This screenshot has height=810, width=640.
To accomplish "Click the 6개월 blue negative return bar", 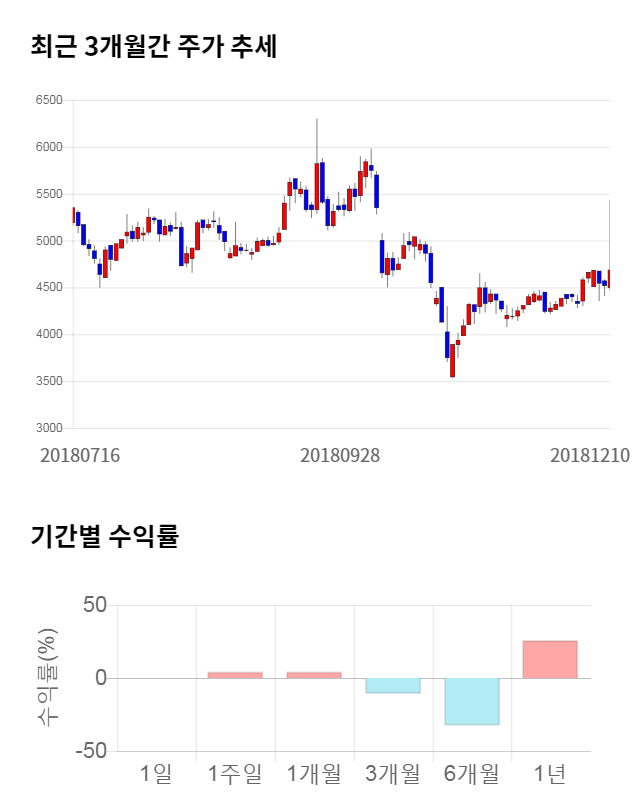I will pos(471,701).
